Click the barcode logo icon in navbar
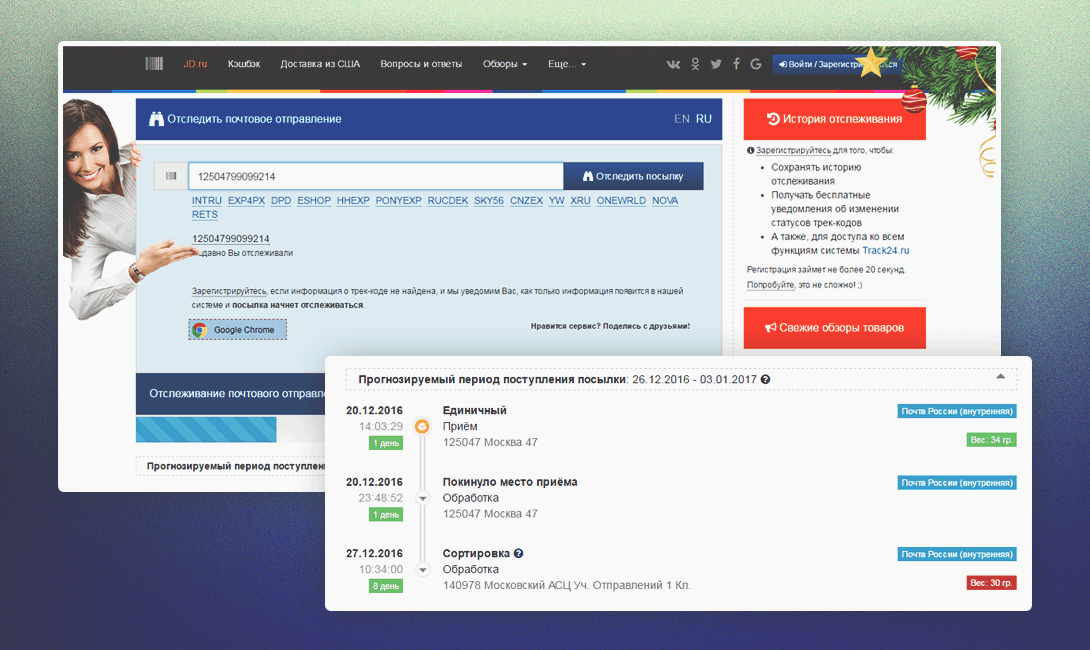 point(154,64)
